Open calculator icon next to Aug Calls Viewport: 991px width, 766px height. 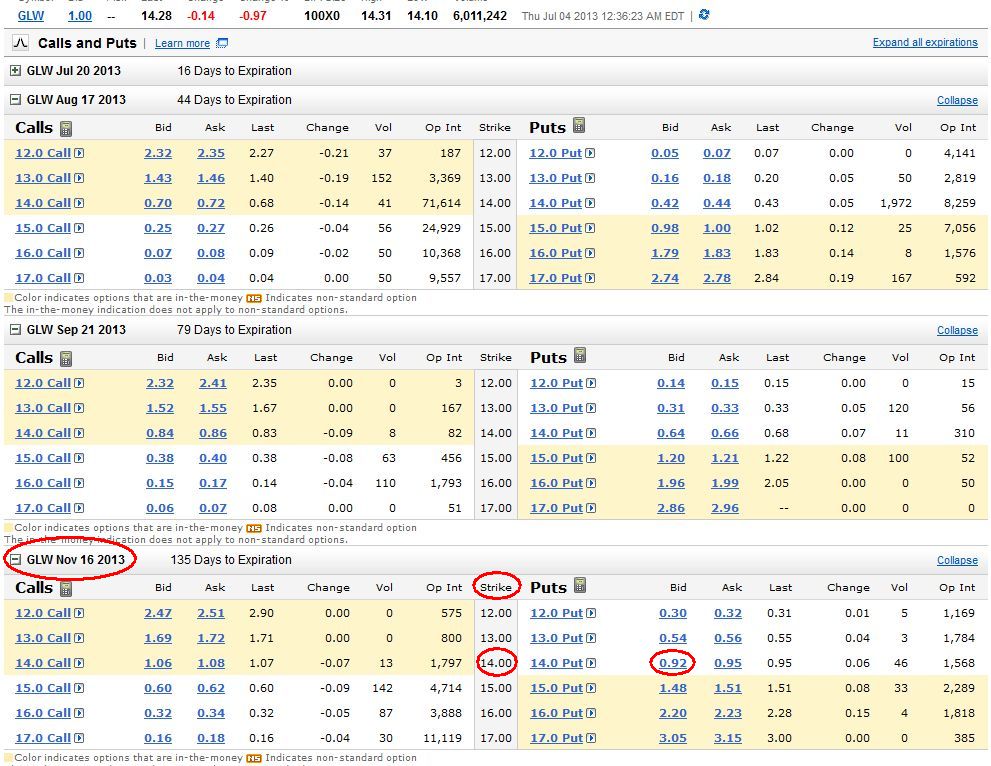pyautogui.click(x=66, y=128)
